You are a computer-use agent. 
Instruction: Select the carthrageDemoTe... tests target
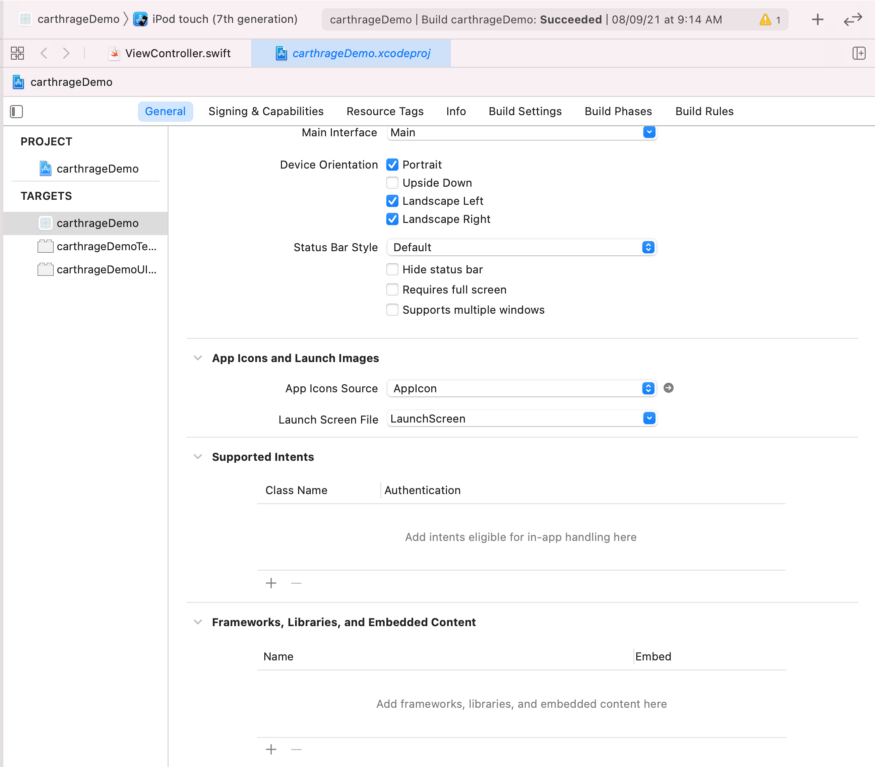click(97, 246)
